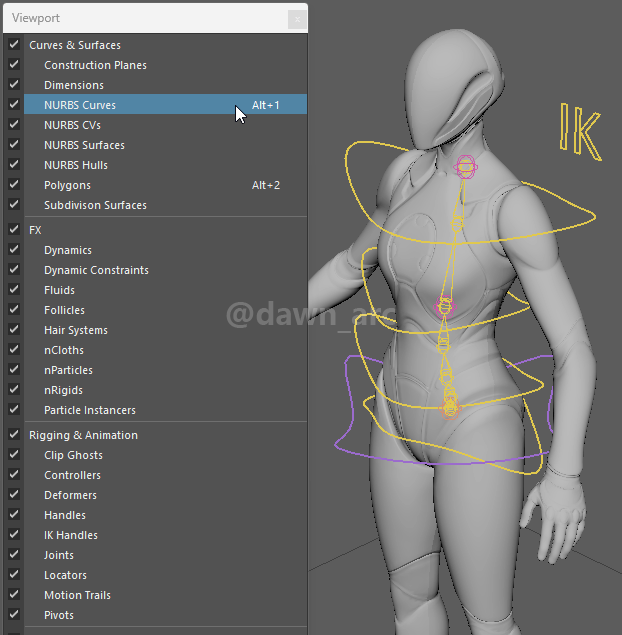Select the pink neck control
Image resolution: width=622 pixels, height=635 pixels.
tap(465, 166)
